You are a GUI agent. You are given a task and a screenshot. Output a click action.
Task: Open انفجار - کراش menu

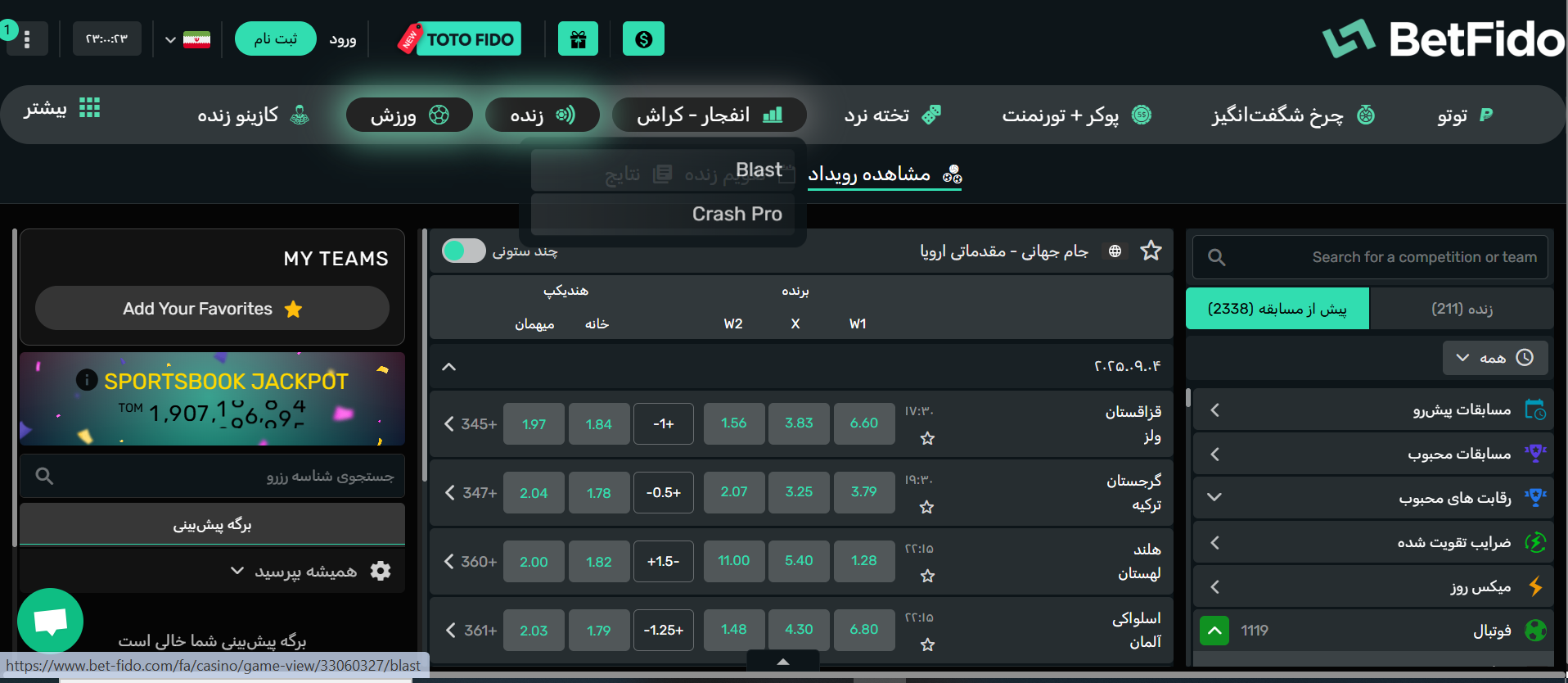[710, 115]
